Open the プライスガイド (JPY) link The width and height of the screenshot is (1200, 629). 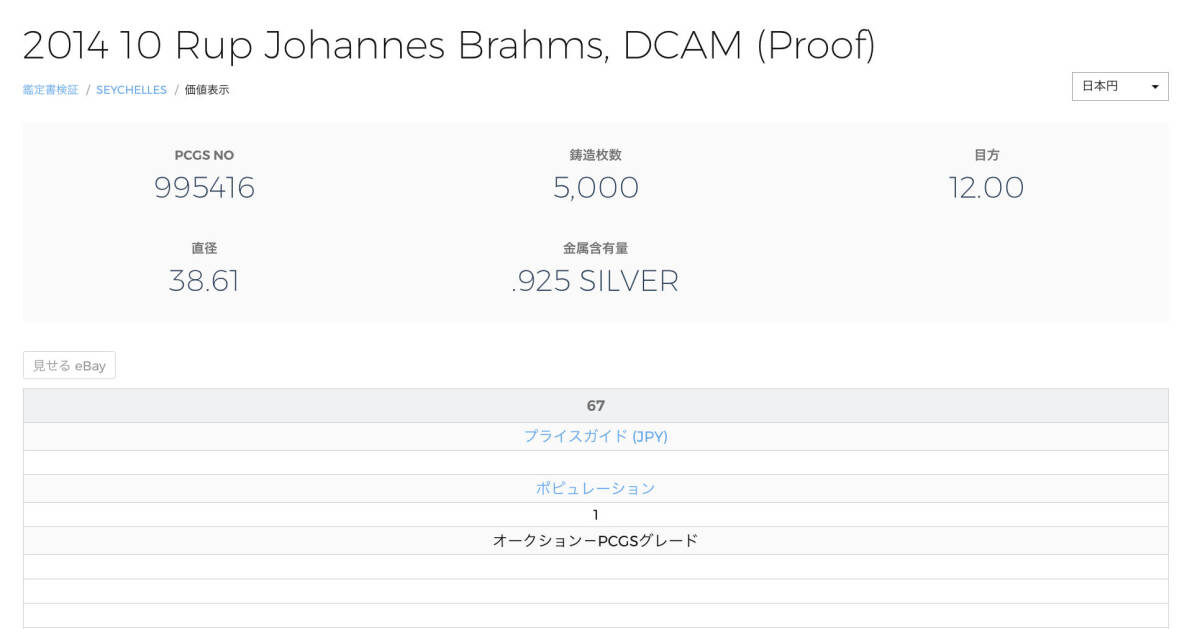595,437
